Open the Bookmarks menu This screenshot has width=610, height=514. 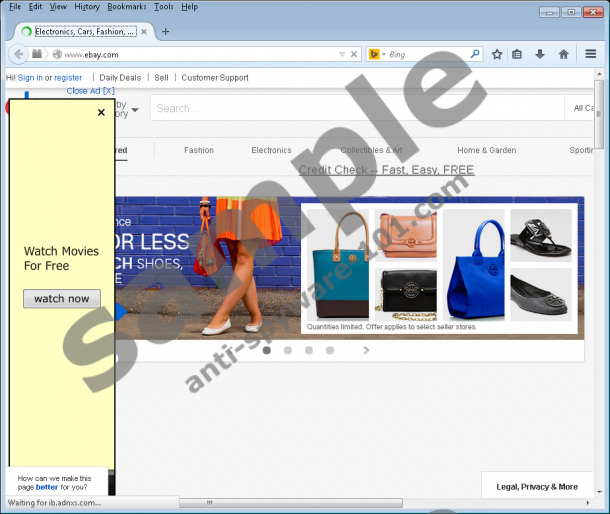coord(126,7)
